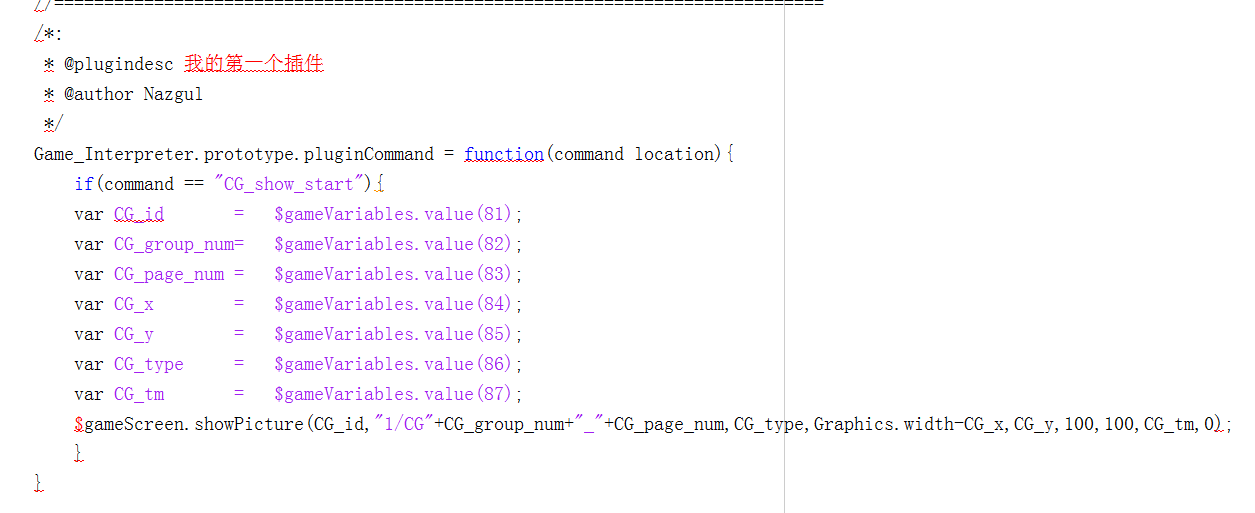Click the variable name 'CG_page_num' declaration
The height and width of the screenshot is (513, 1255).
pos(169,274)
